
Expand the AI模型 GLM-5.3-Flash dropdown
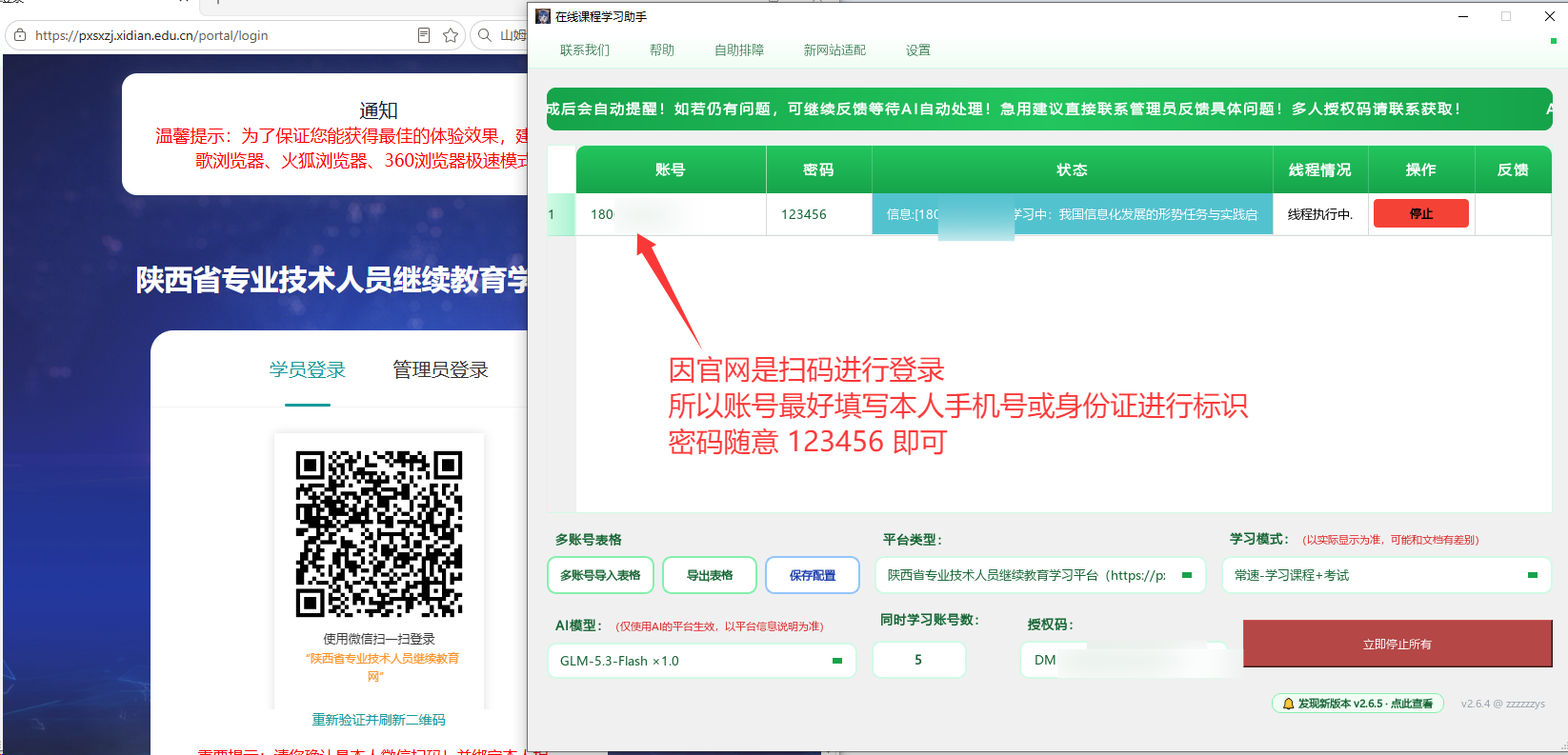point(702,661)
